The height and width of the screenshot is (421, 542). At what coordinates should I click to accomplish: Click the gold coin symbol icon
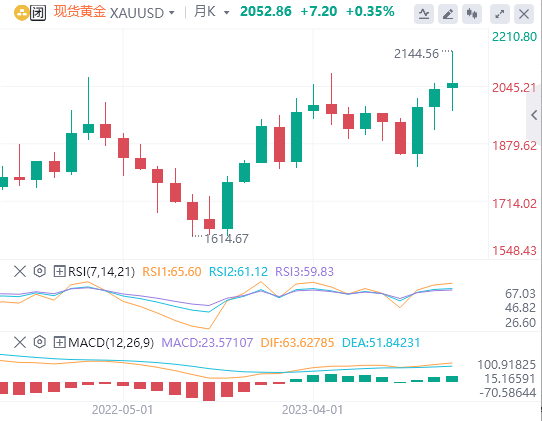(21, 13)
